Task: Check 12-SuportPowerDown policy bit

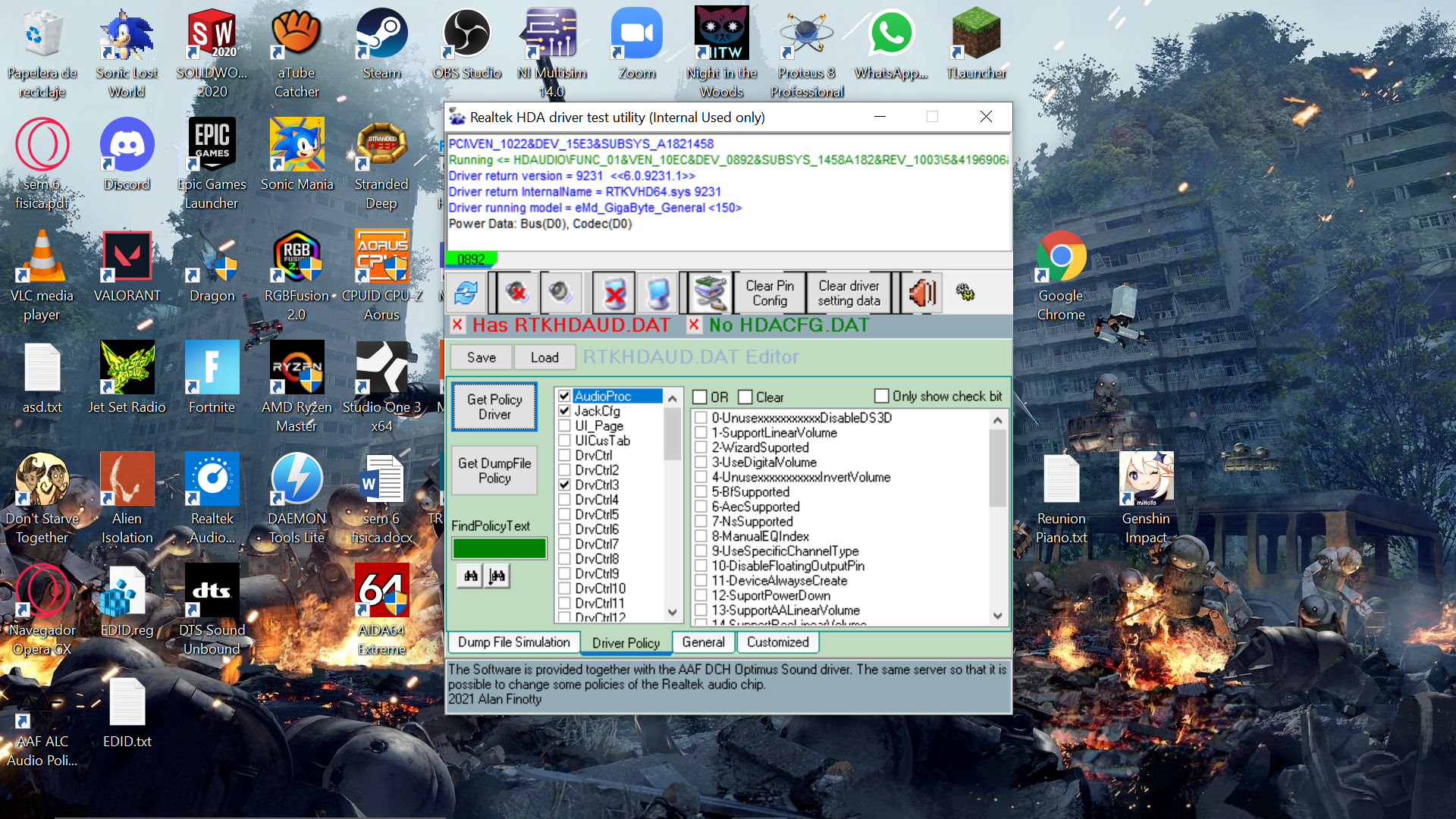Action: pyautogui.click(x=701, y=595)
